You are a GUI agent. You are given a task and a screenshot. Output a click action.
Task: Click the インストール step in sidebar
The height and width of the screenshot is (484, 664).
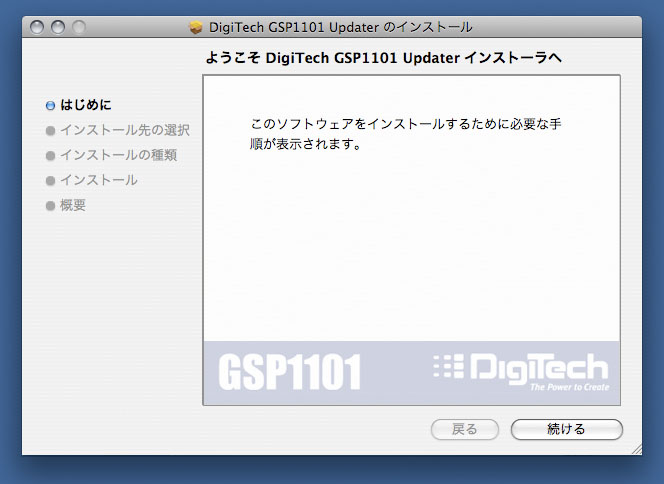(99, 180)
